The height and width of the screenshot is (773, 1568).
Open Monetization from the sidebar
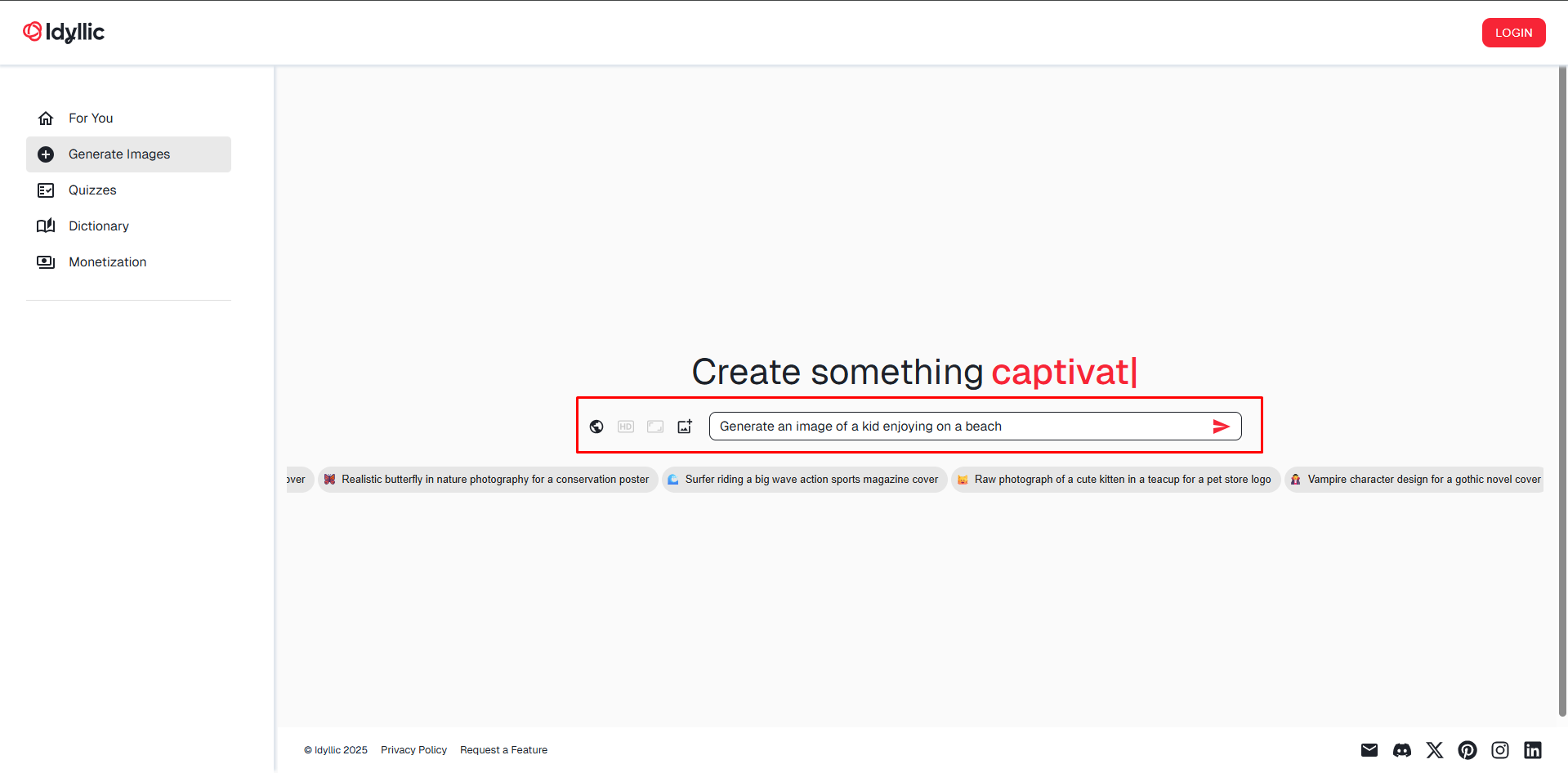pos(128,262)
